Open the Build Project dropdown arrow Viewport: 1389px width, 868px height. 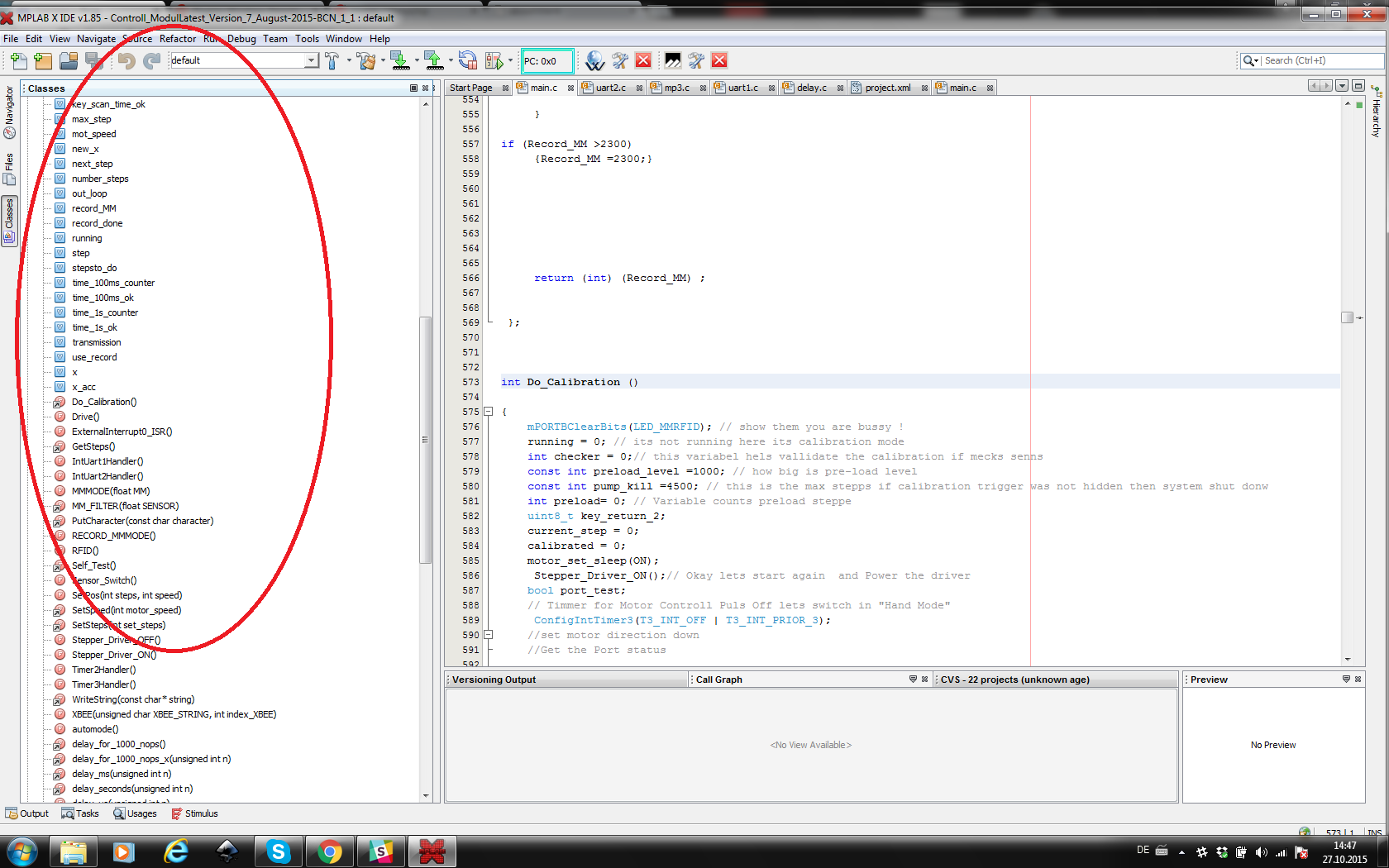coord(348,60)
